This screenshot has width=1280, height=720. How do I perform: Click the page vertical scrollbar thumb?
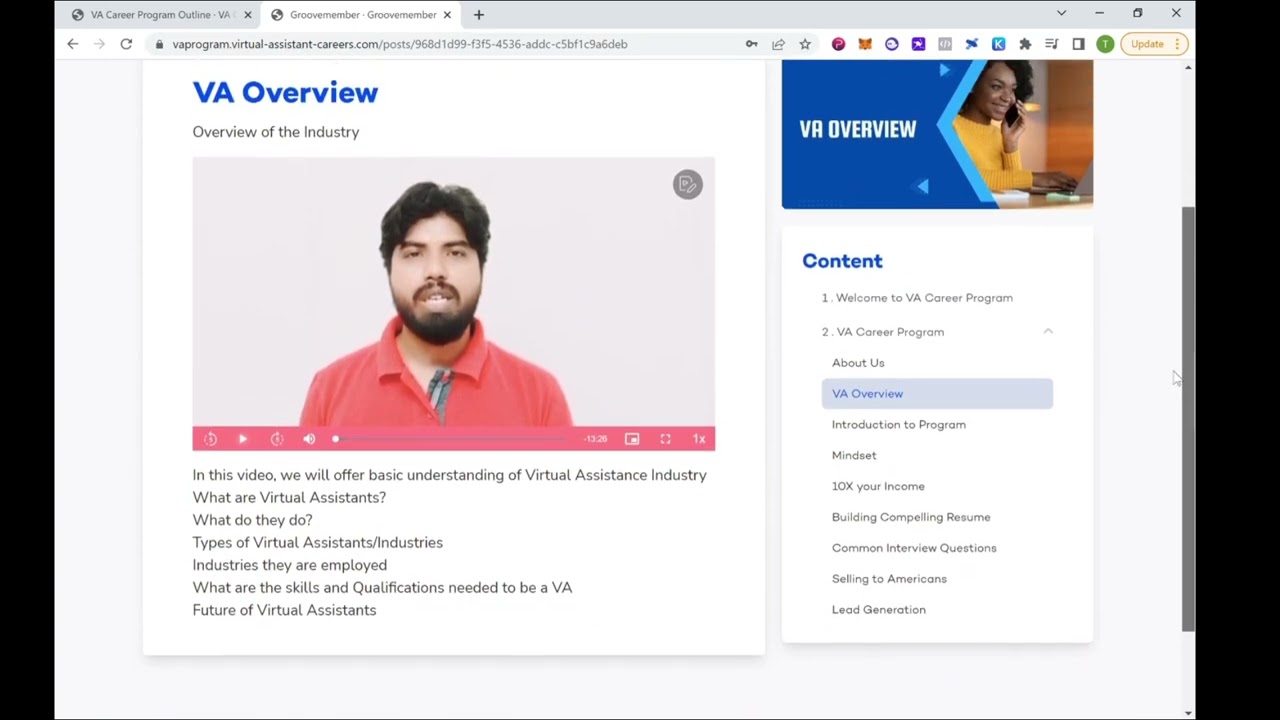[x=1188, y=420]
